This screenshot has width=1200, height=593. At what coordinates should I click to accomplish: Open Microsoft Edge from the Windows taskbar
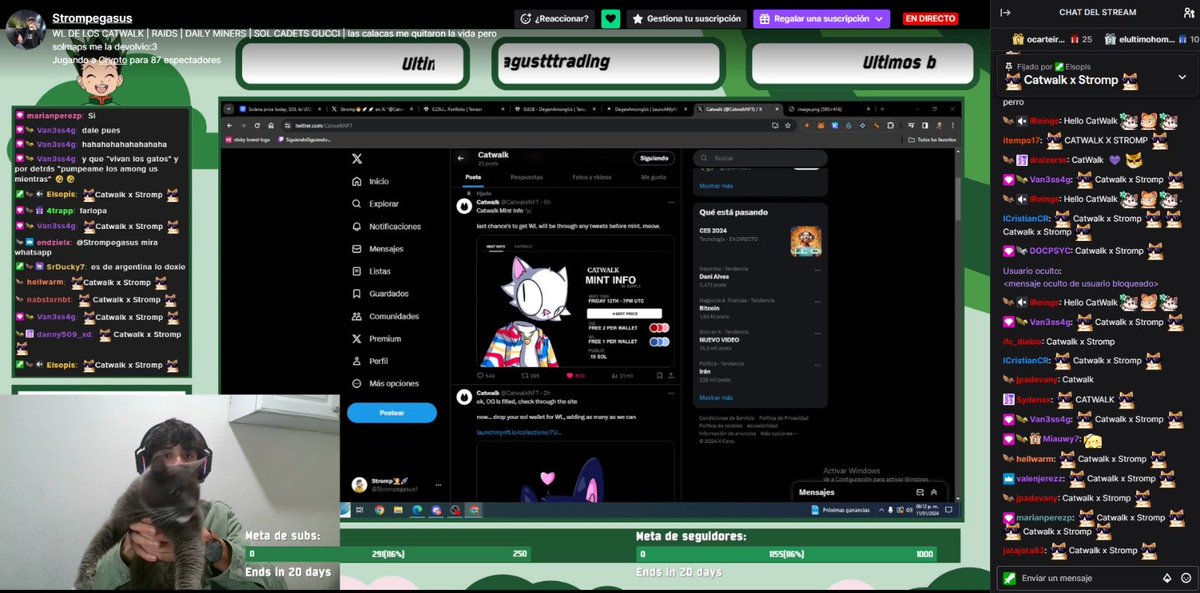tap(417, 510)
